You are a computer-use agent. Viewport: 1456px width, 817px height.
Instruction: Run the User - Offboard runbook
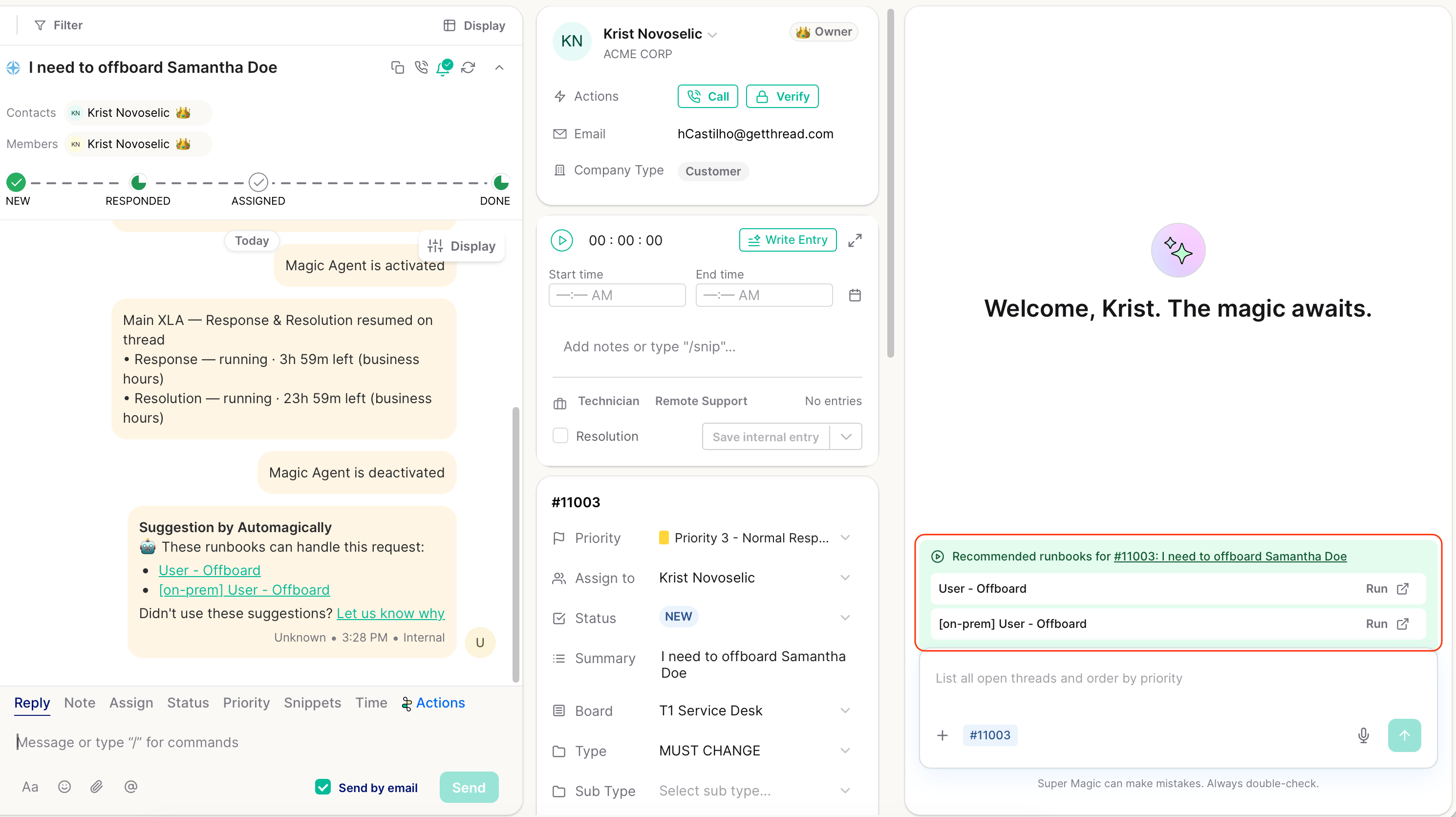(x=1376, y=589)
